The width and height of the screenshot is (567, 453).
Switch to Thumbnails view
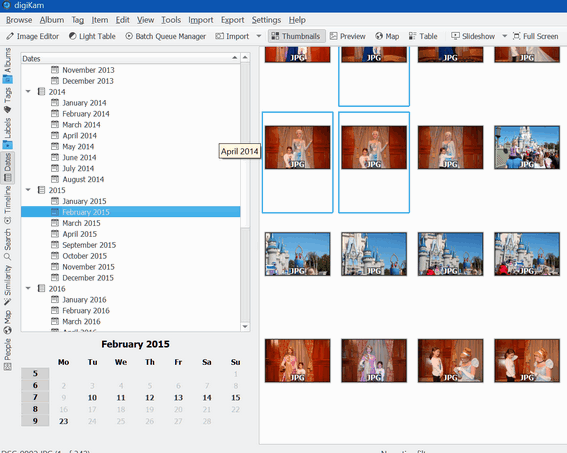click(x=296, y=36)
